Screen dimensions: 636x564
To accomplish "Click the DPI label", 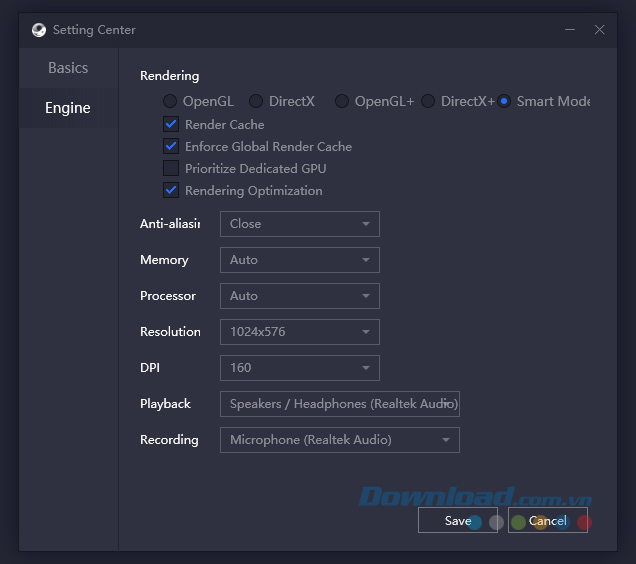I will click(150, 368).
